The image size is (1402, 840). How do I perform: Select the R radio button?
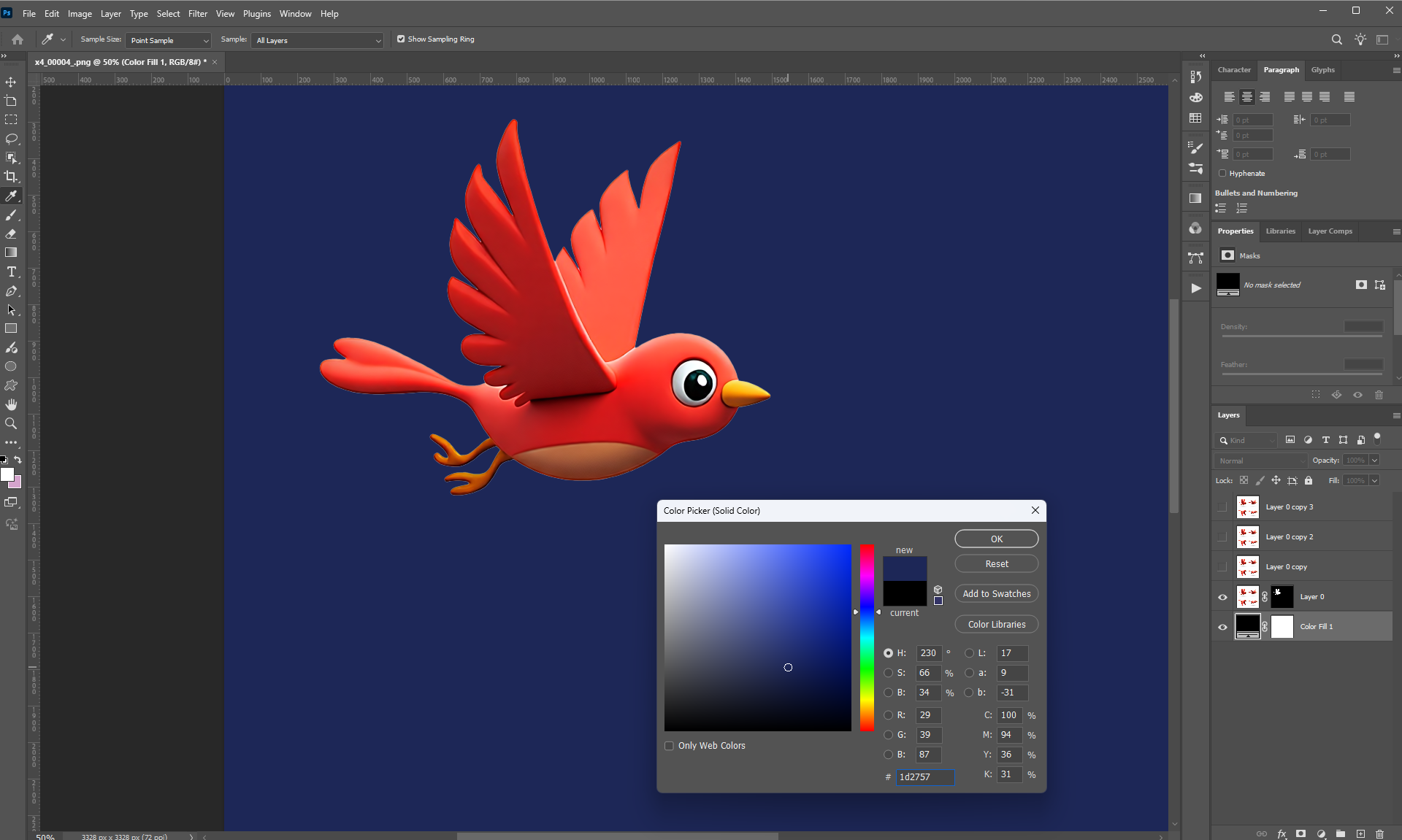(889, 715)
